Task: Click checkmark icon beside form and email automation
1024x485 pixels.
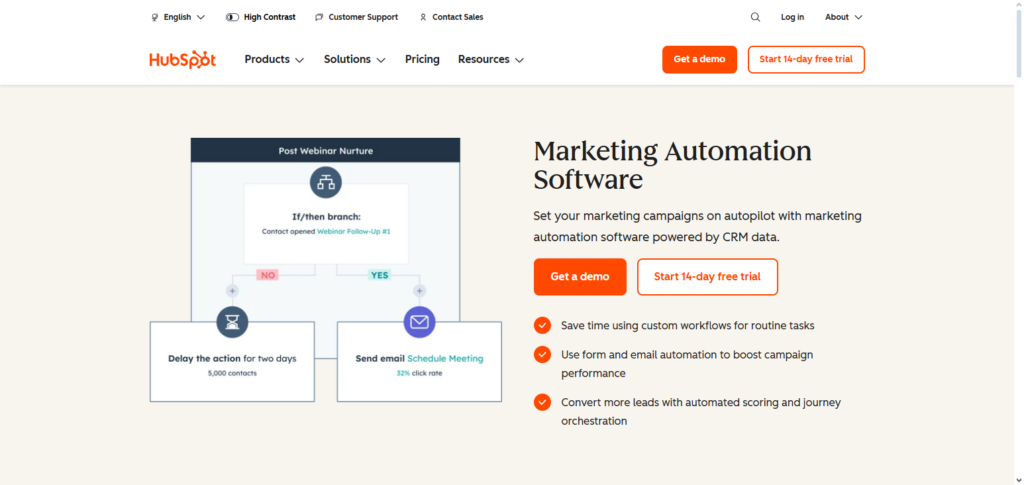Action: coord(542,354)
